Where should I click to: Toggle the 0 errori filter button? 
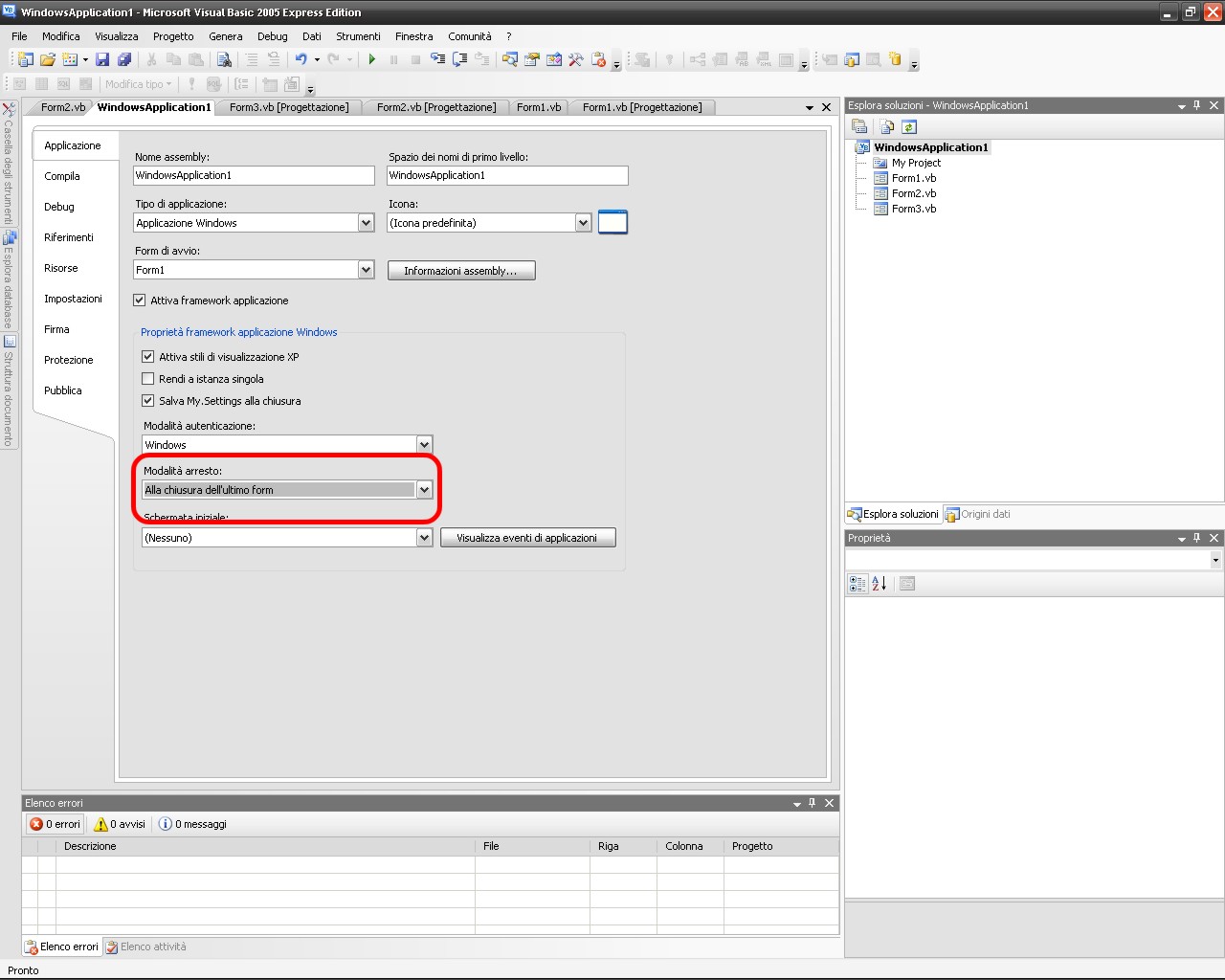[x=55, y=824]
